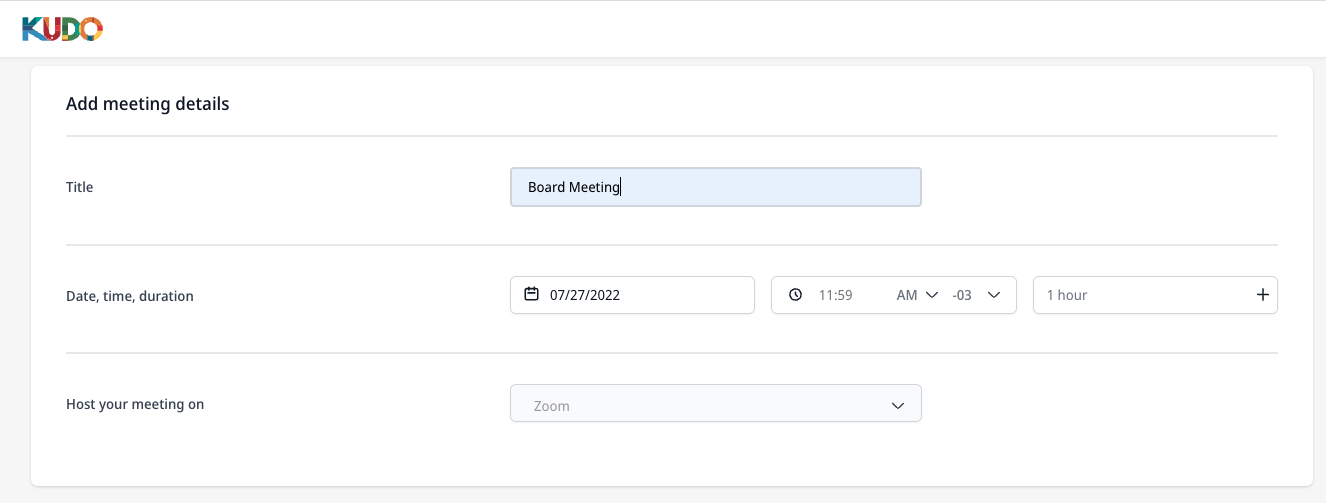Click the calendar icon in date field
1326x503 pixels.
532,294
